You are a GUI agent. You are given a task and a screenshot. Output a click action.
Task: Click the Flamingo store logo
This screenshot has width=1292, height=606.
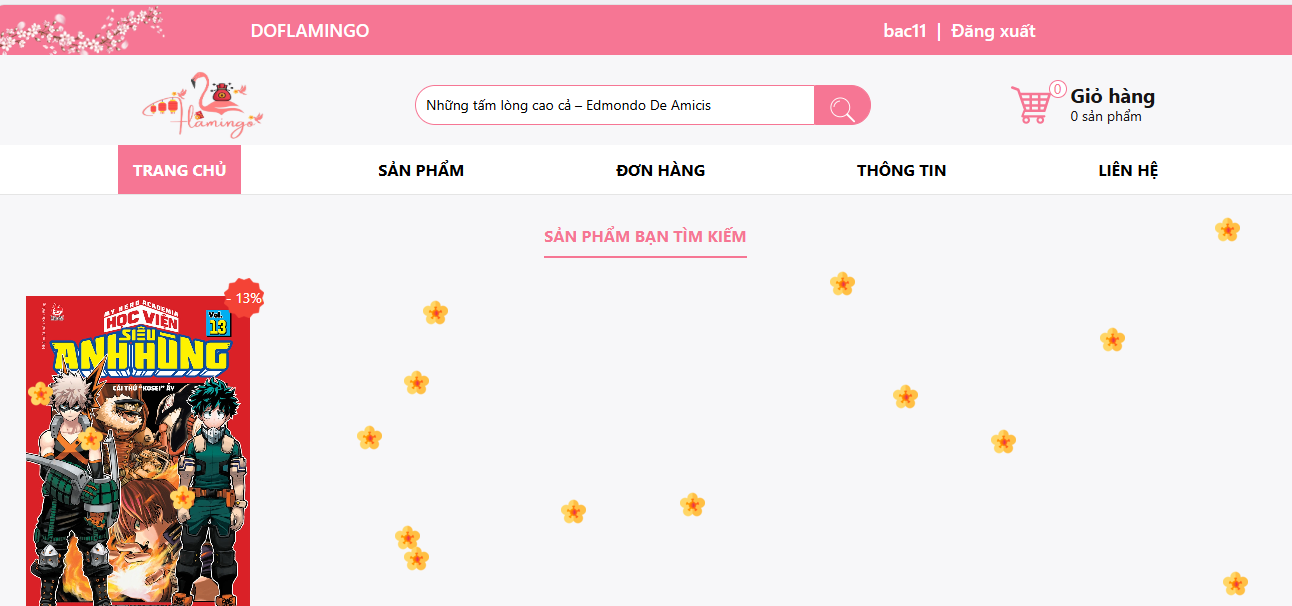pos(203,105)
